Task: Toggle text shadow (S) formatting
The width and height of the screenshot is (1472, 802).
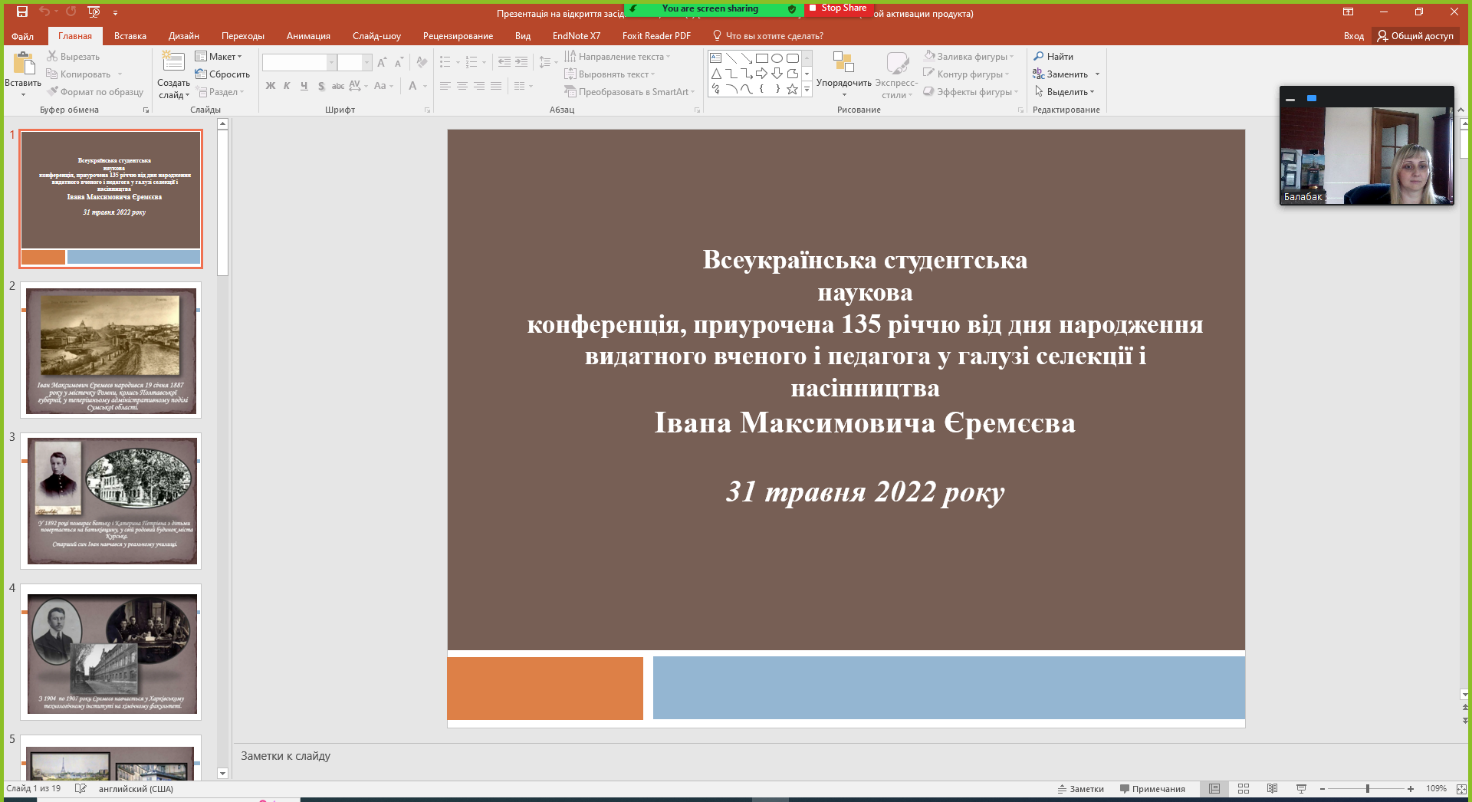Action: pos(322,86)
